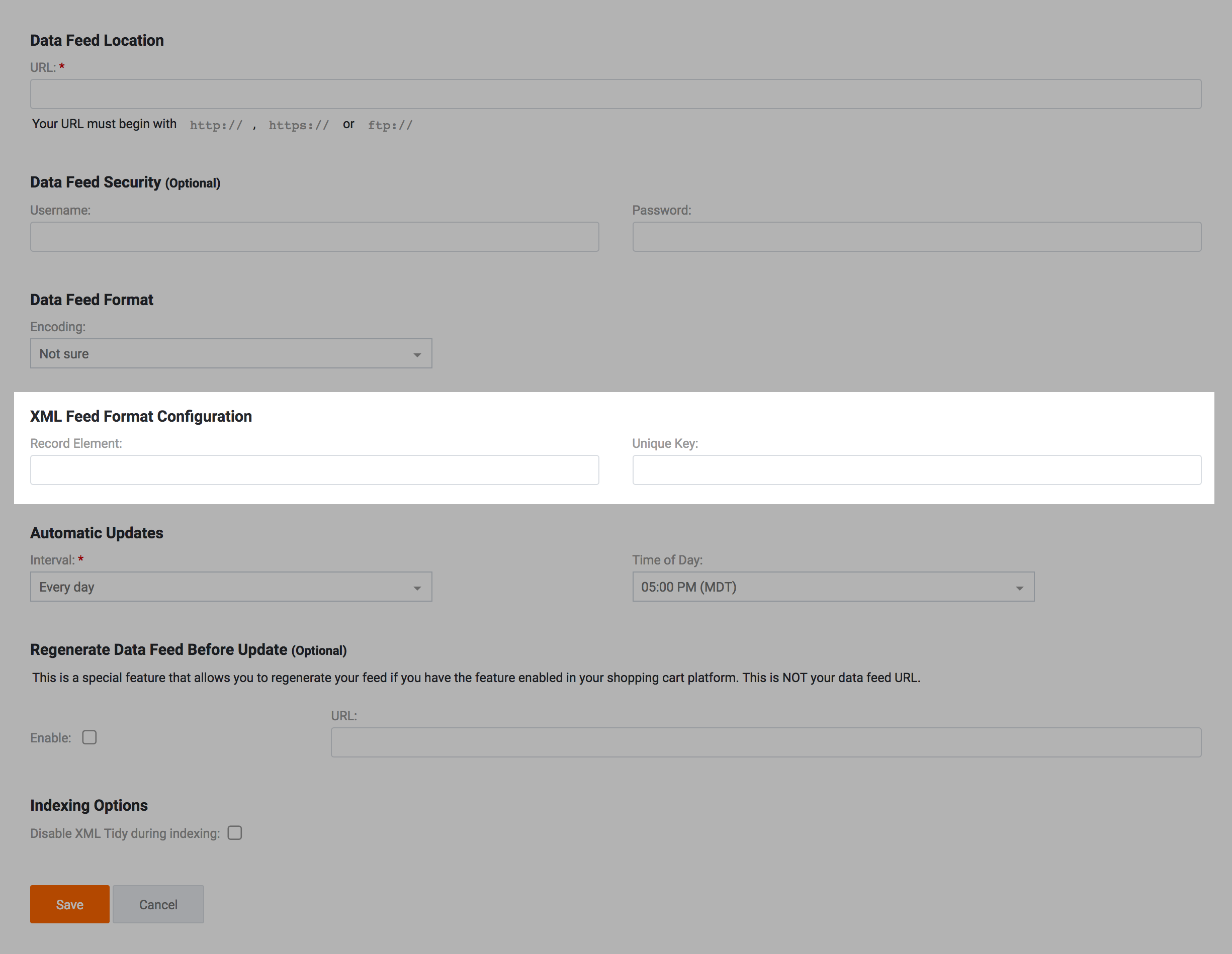Click the Unique Key text field
The image size is (1232, 954).
pos(916,469)
